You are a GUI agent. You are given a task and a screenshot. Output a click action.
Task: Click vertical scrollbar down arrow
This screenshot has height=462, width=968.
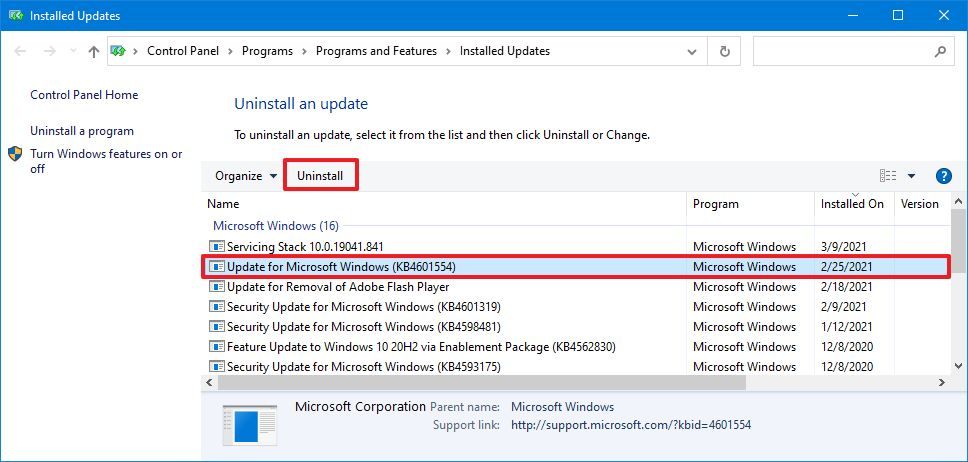point(958,366)
